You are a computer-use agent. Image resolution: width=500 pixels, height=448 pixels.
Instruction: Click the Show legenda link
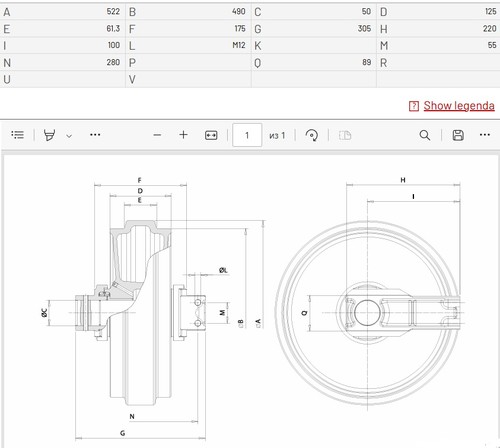pyautogui.click(x=459, y=106)
